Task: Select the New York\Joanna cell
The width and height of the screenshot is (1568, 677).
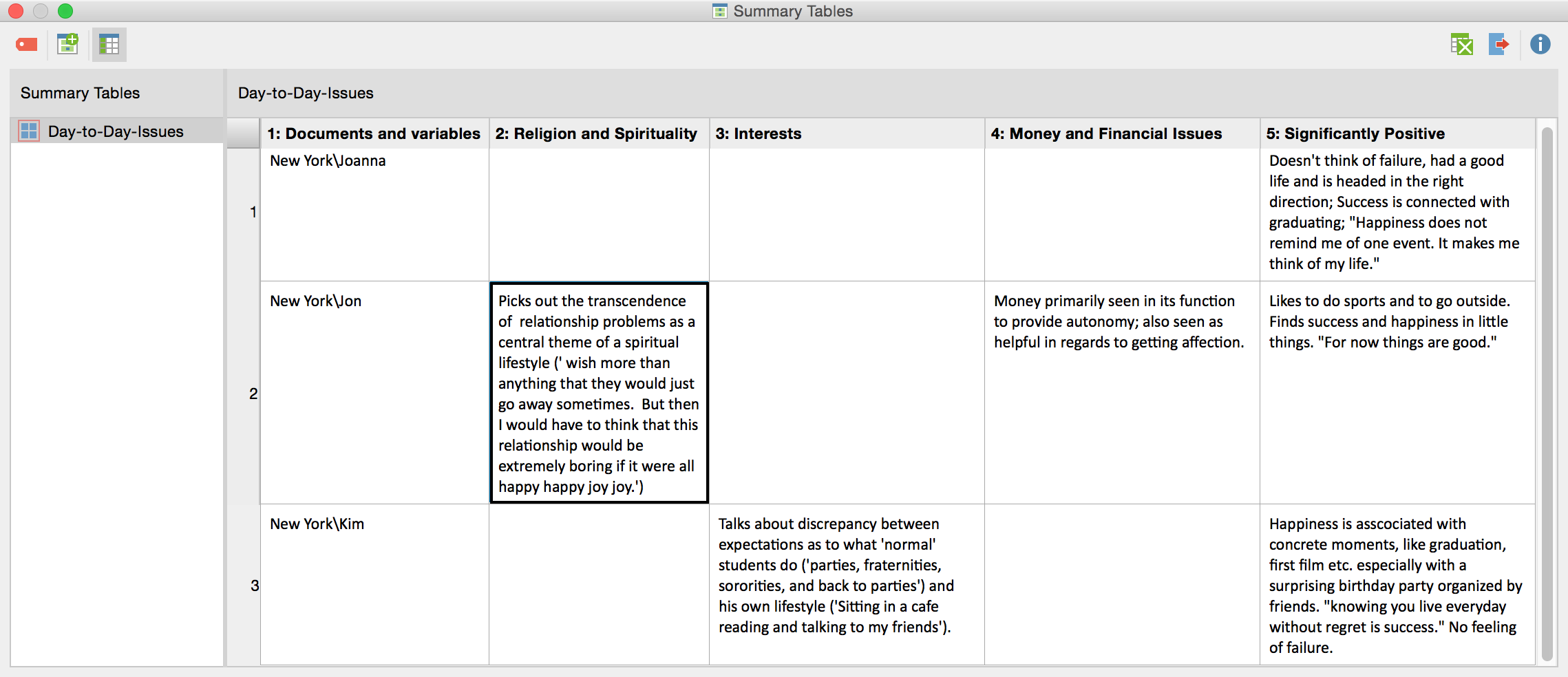Action: point(374,215)
